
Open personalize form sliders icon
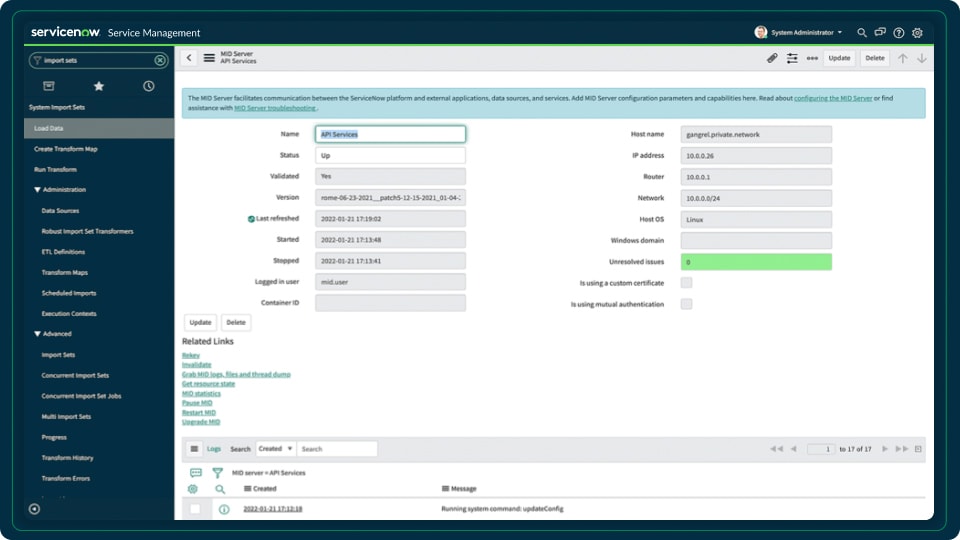792,58
